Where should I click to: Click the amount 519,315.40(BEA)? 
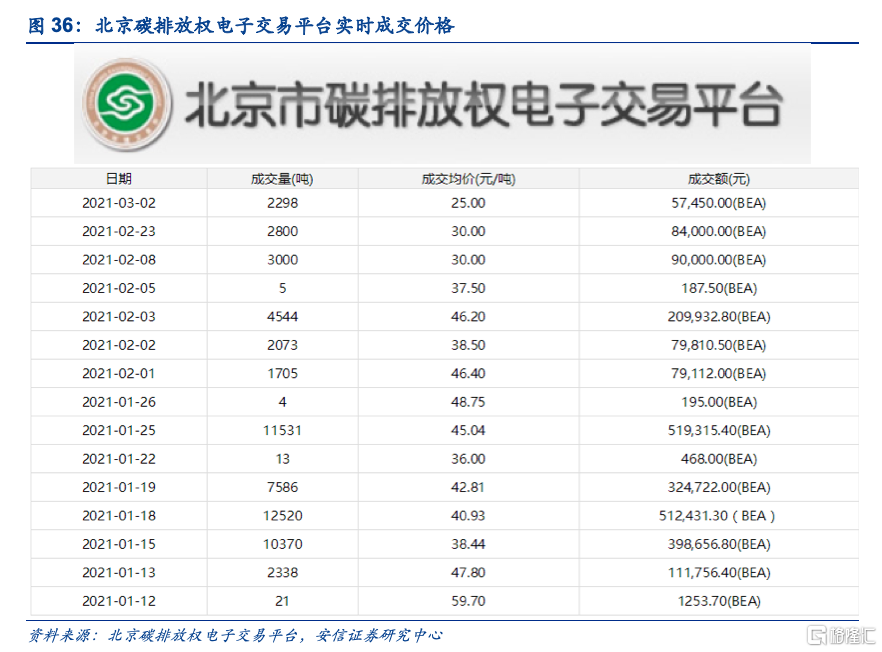(719, 430)
